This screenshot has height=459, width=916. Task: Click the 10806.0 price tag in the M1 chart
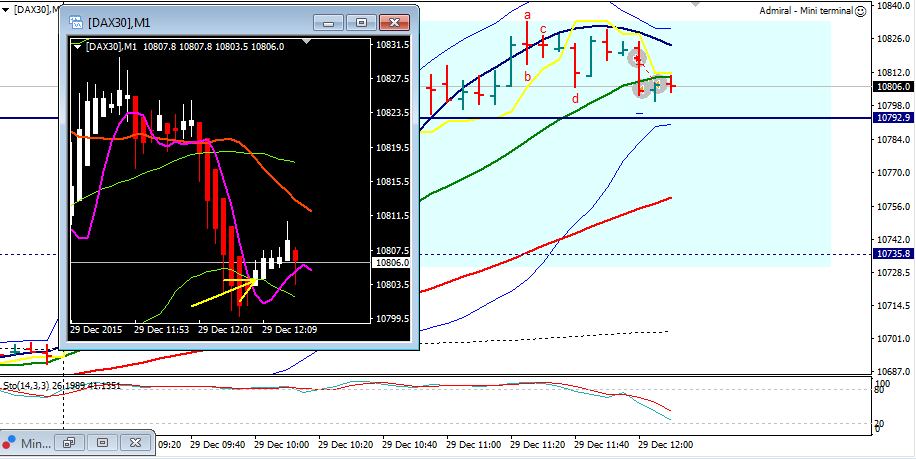[390, 263]
